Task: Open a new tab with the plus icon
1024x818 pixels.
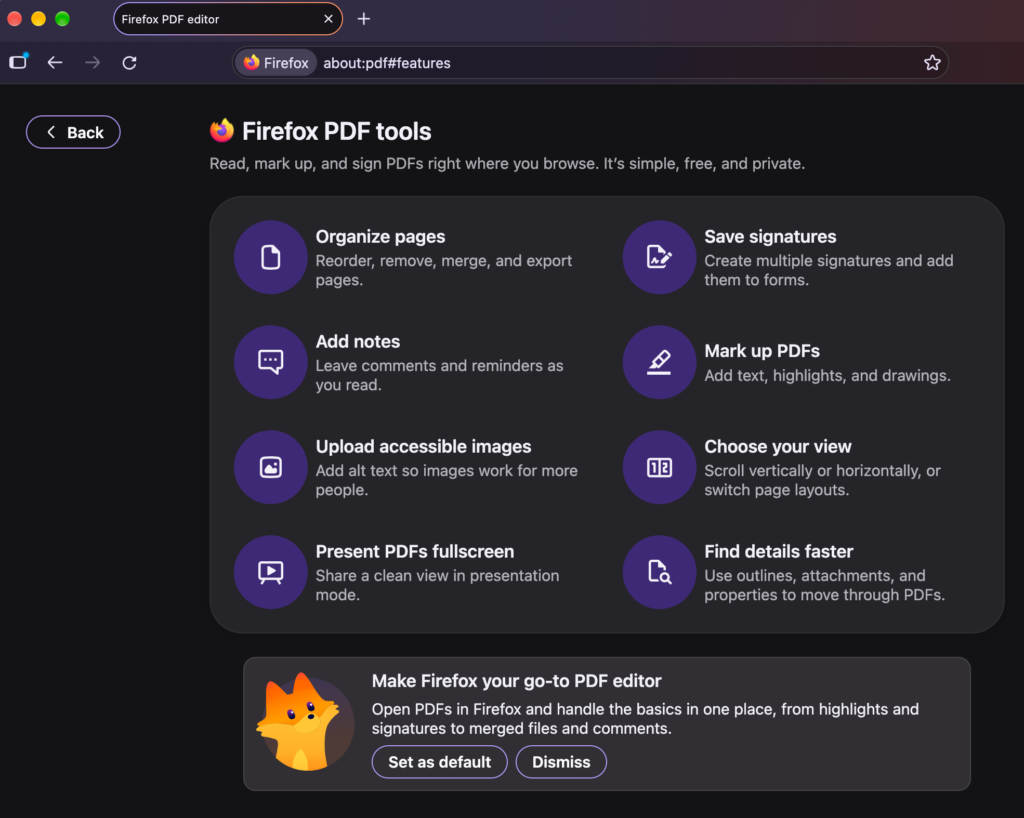Action: point(364,19)
